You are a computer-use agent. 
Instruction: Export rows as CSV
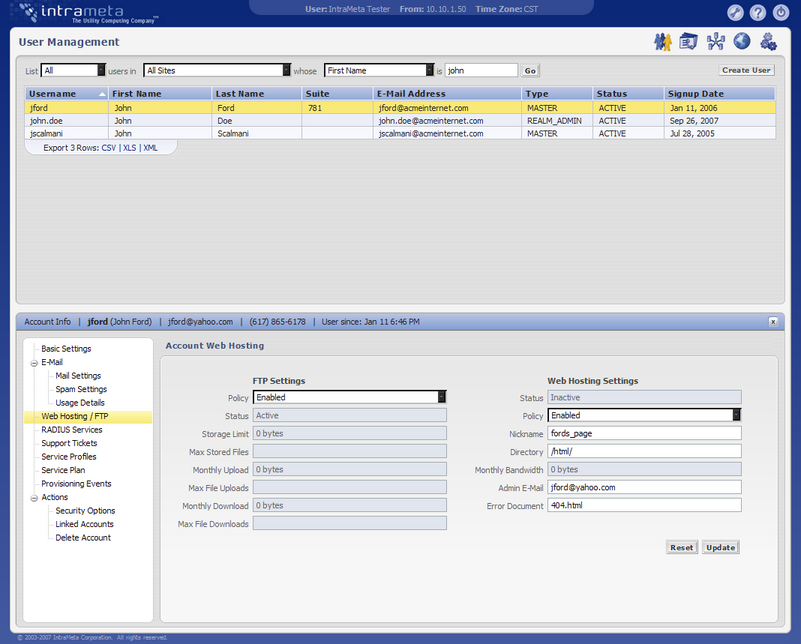(x=109, y=148)
